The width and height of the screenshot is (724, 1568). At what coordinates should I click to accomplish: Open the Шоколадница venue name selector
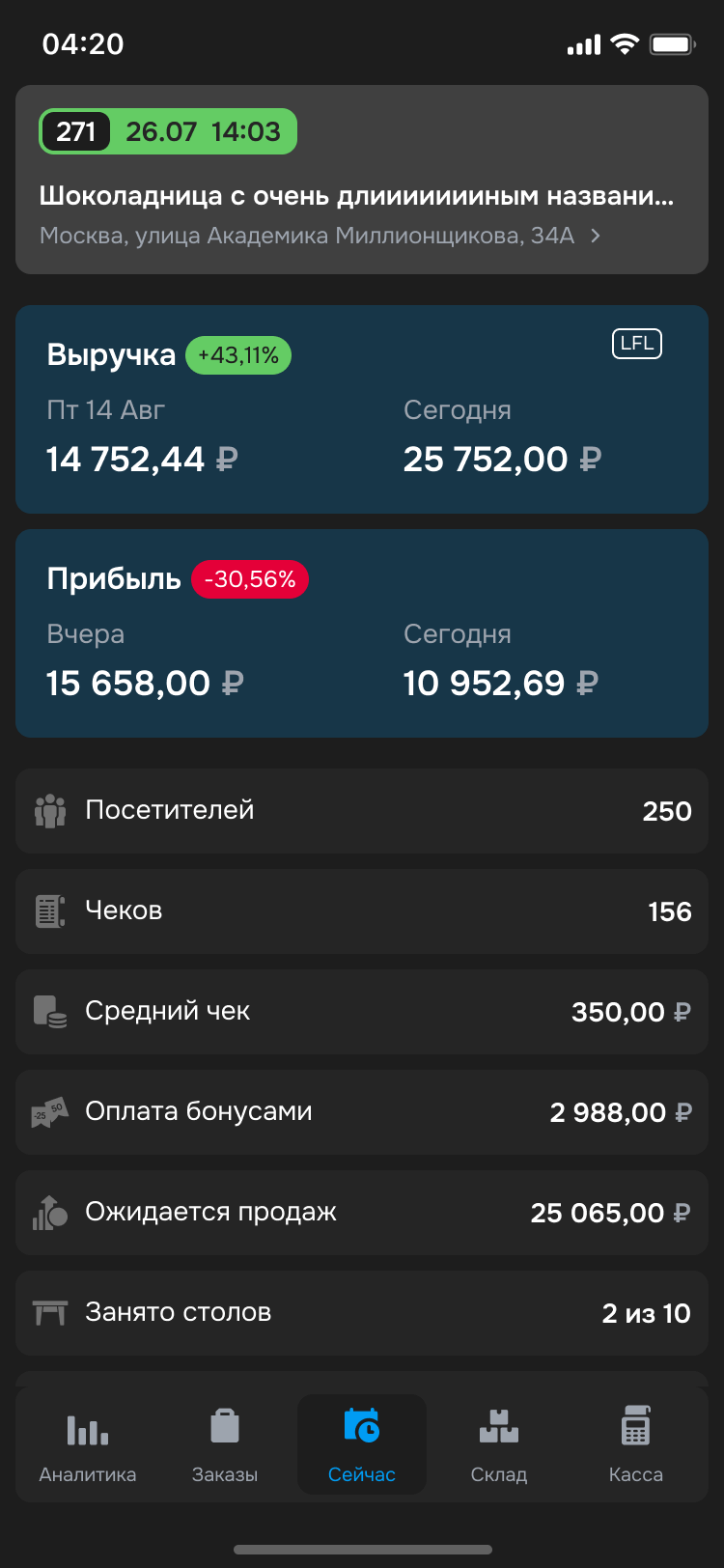click(x=356, y=196)
